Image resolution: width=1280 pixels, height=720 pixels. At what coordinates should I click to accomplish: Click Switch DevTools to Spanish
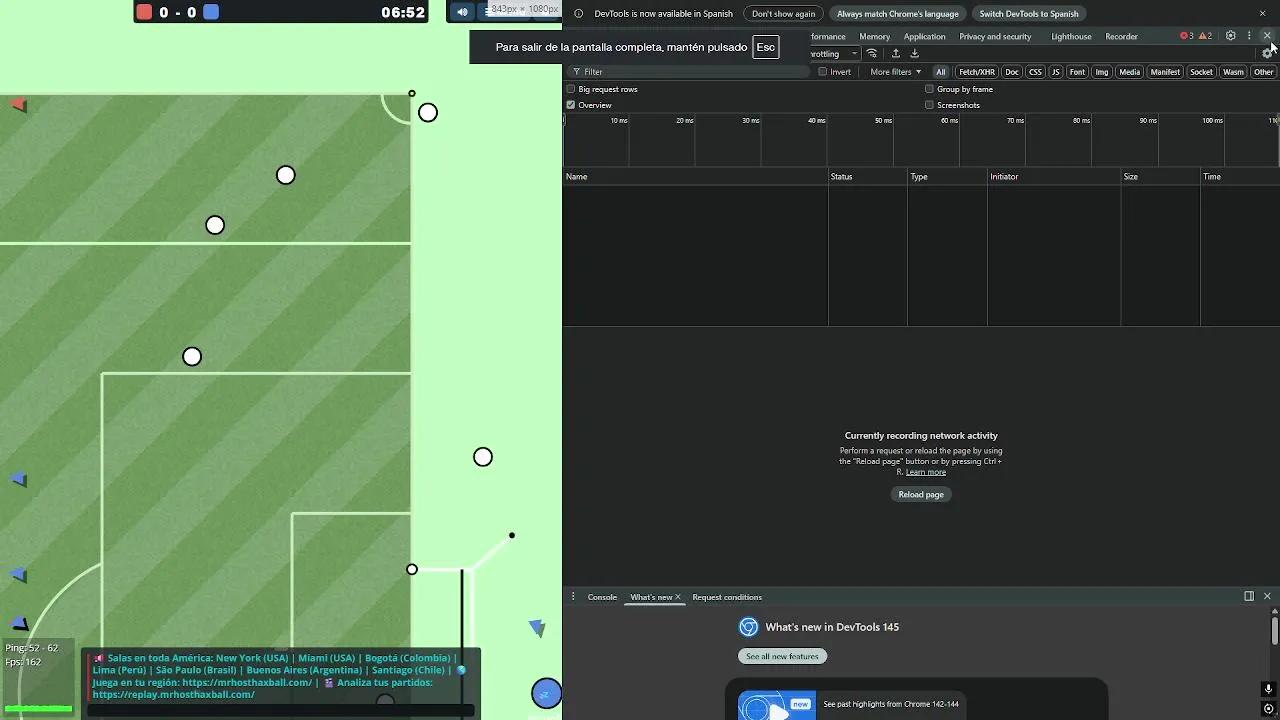(1029, 14)
